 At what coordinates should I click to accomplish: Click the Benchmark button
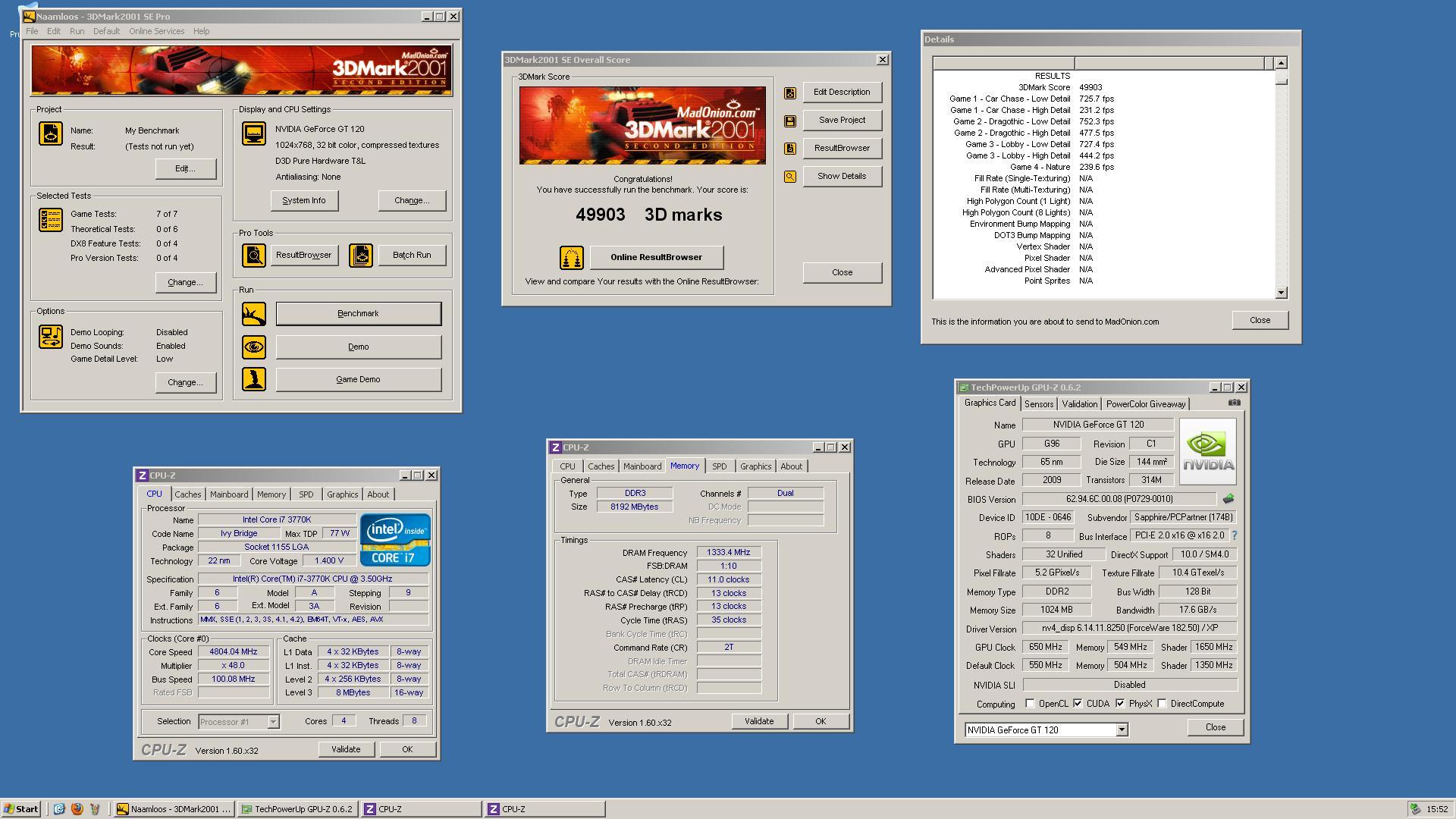point(358,314)
